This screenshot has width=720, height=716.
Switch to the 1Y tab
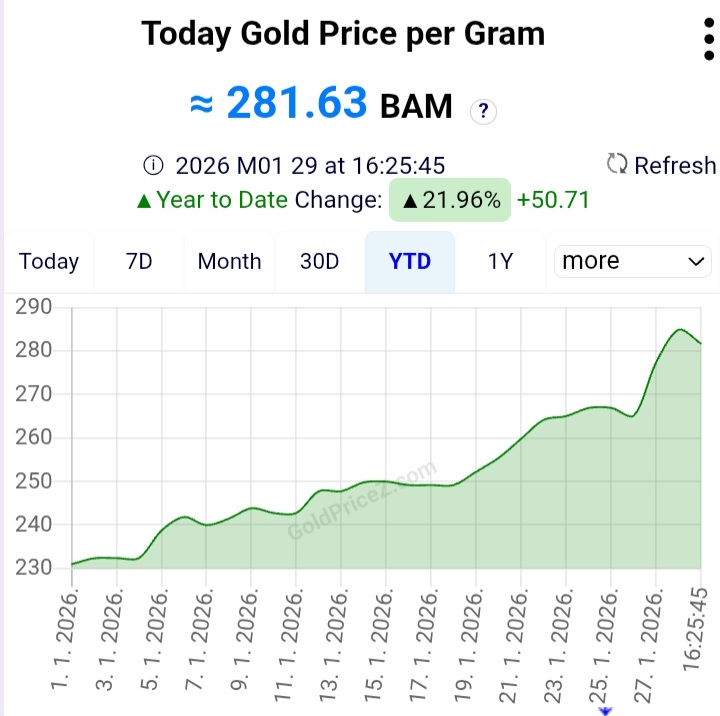pos(500,261)
